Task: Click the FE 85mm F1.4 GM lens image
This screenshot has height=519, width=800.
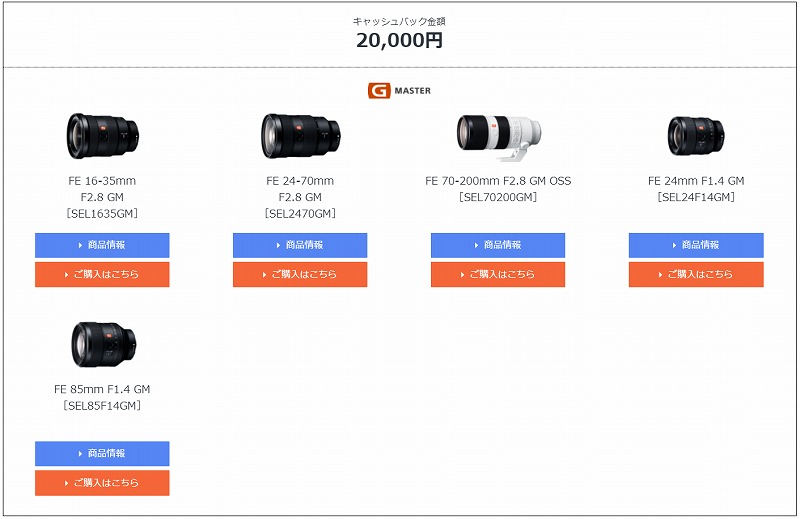Action: click(x=104, y=344)
